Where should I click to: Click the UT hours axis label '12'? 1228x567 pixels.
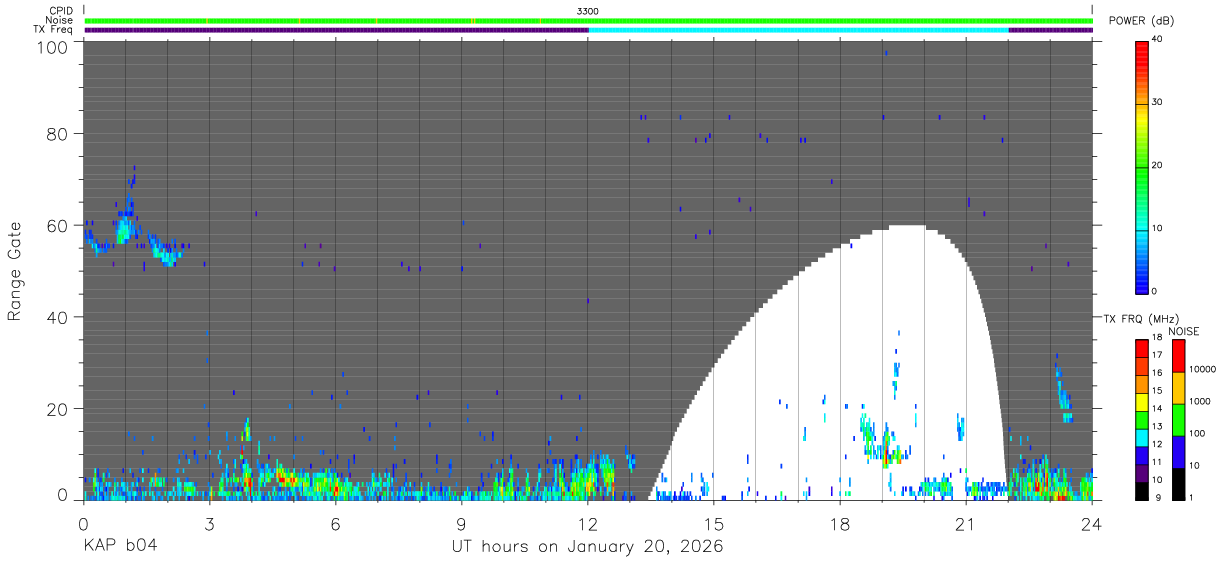(588, 523)
